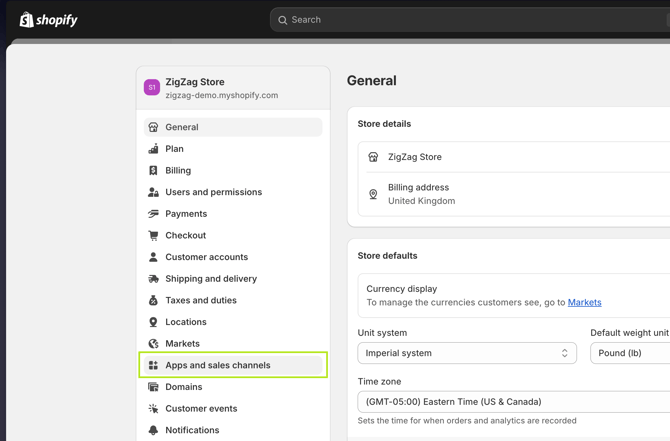Open Taxes and duties settings
Screen dimensions: 670x441
tap(201, 301)
